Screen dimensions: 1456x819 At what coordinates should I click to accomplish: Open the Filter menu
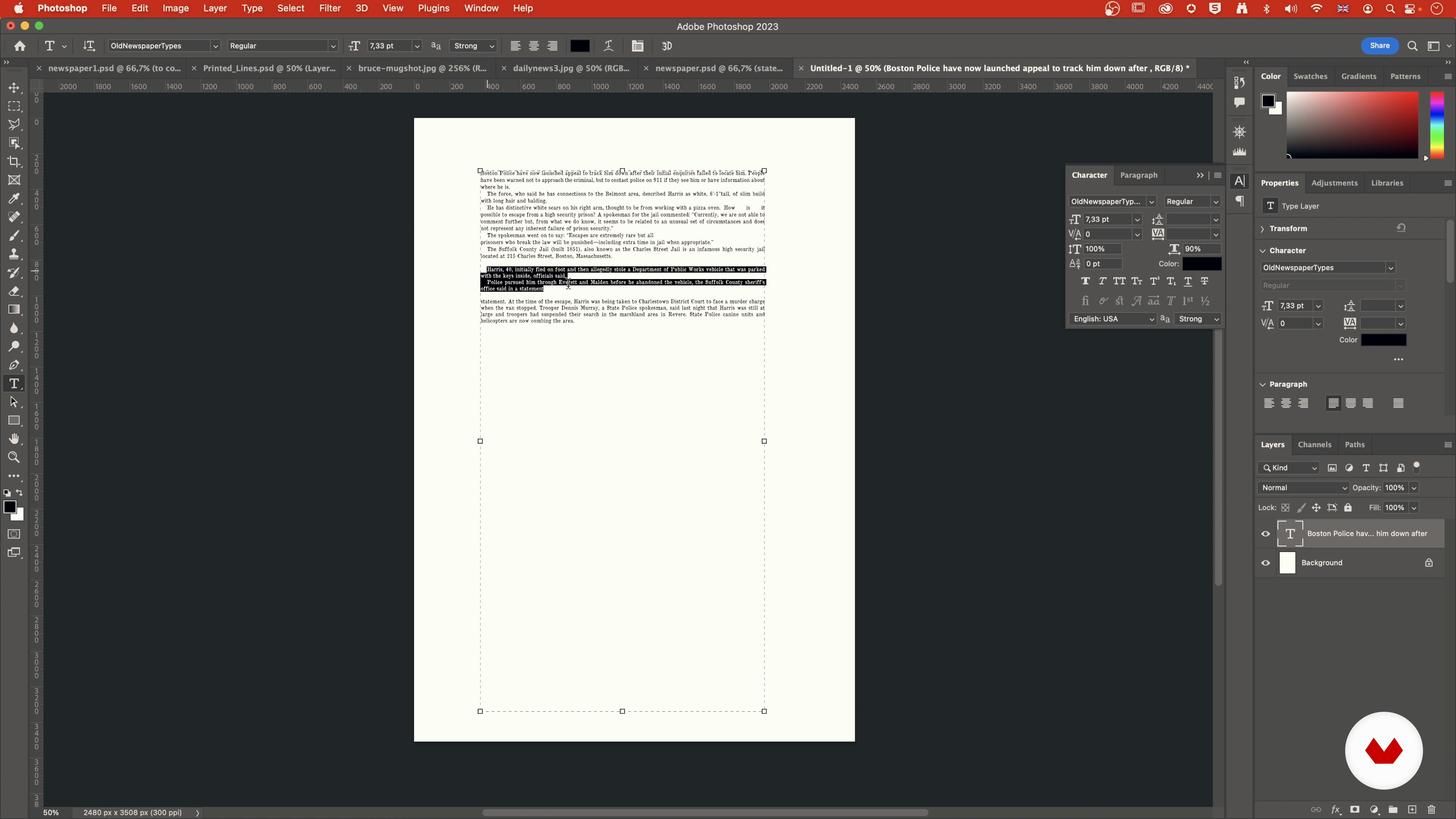[x=329, y=8]
